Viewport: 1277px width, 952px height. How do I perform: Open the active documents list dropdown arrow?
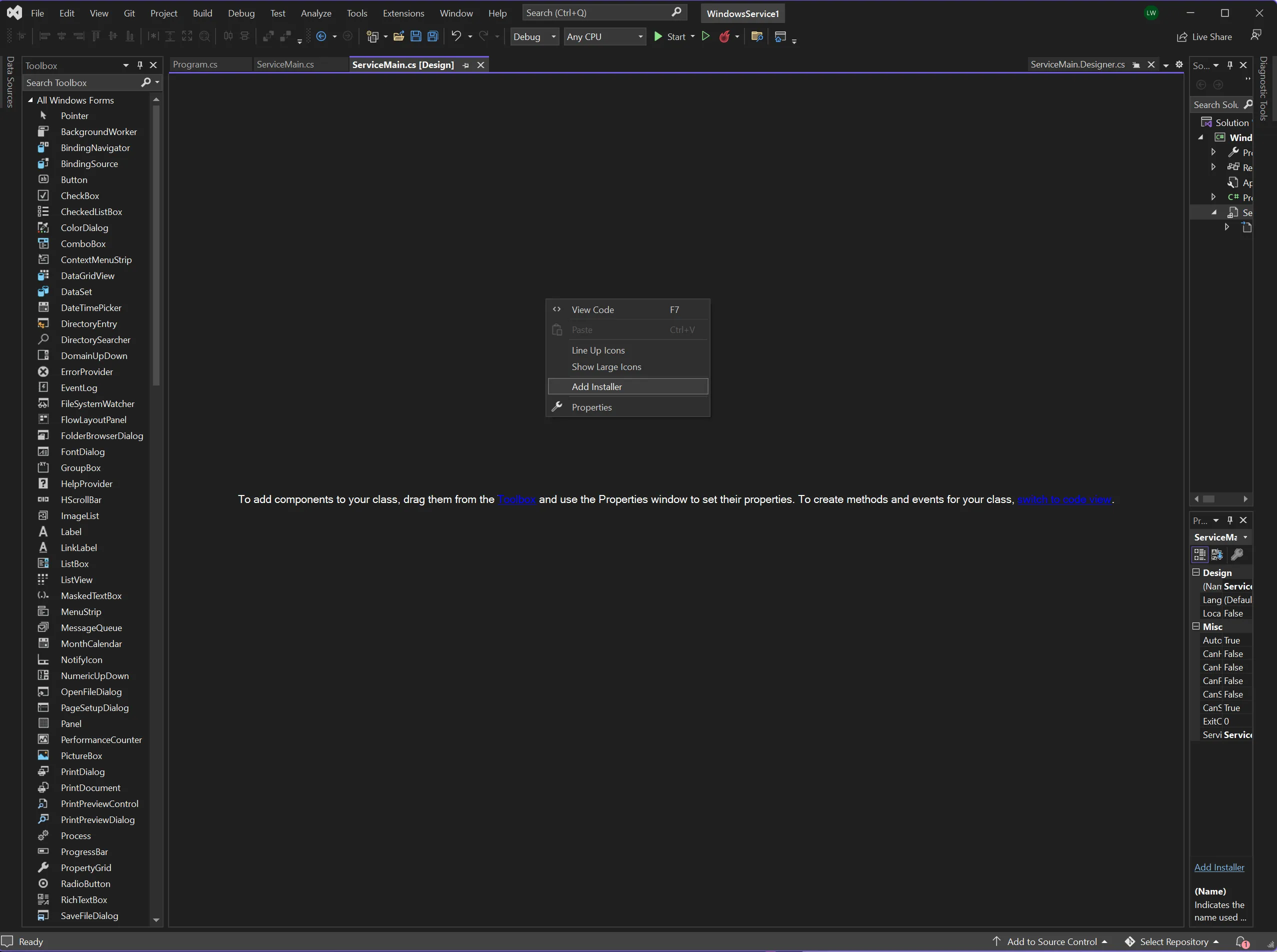pyautogui.click(x=1166, y=65)
